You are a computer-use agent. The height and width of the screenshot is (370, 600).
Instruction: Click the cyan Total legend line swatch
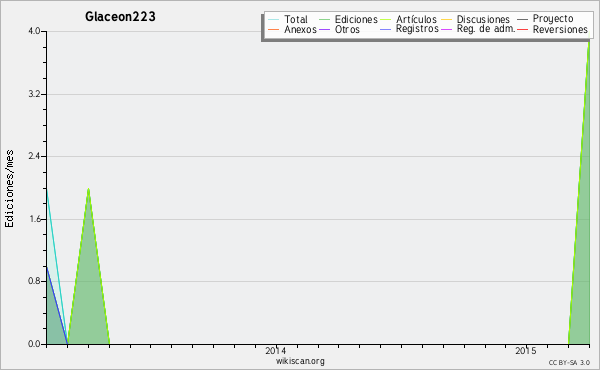click(274, 20)
